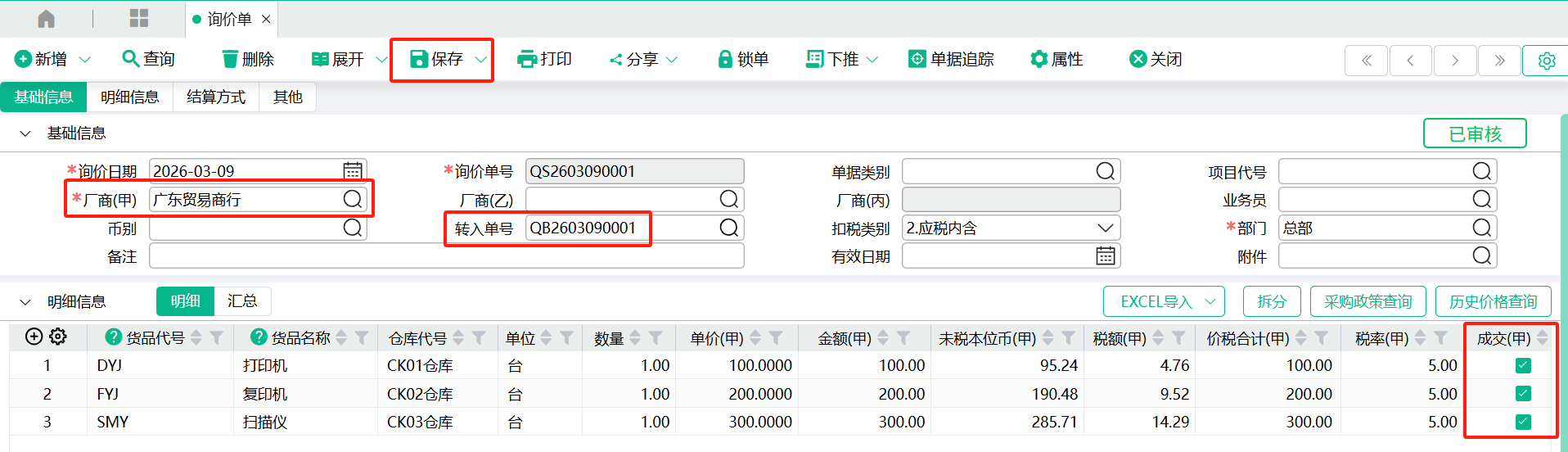Click the Split button

1271,301
